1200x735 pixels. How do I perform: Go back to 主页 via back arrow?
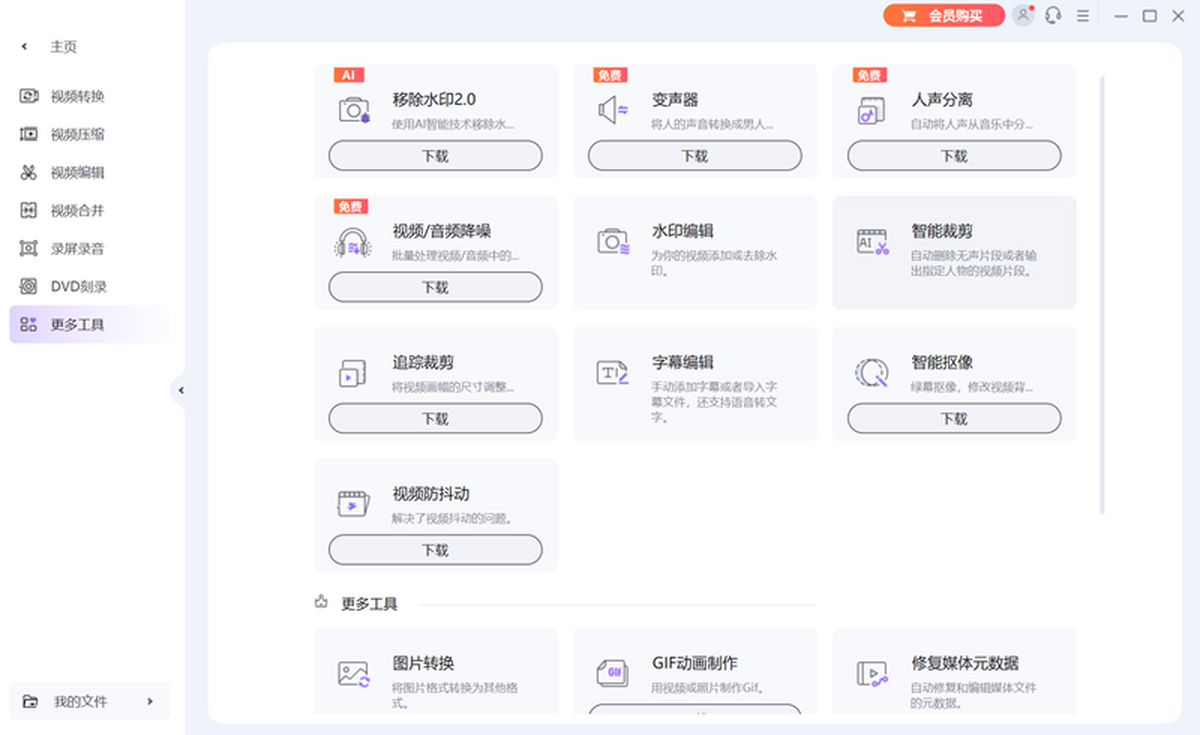[x=25, y=47]
